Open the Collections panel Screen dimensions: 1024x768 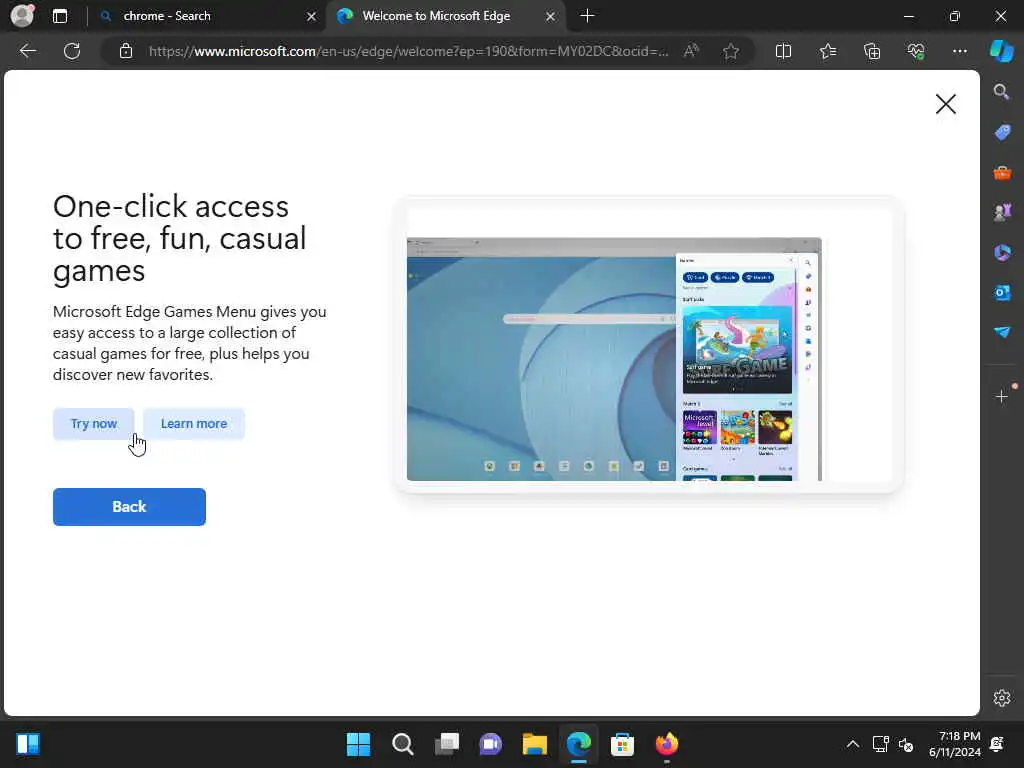[872, 51]
